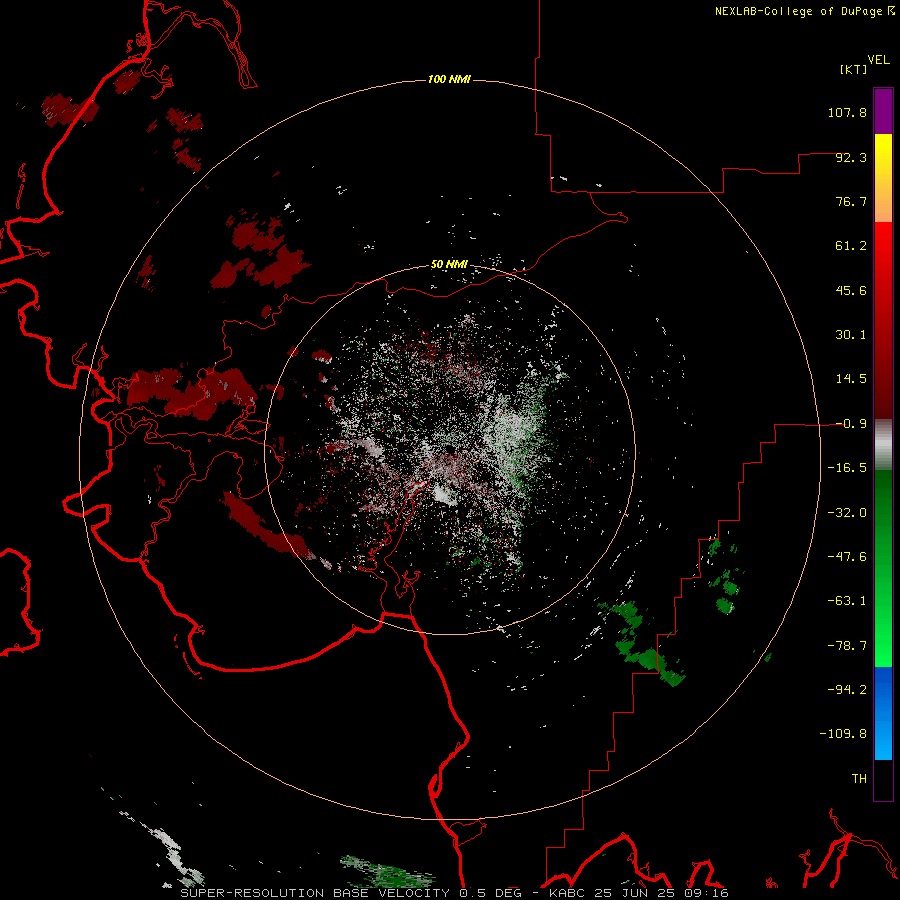Click the purple segment of velocity color bar

(883, 111)
